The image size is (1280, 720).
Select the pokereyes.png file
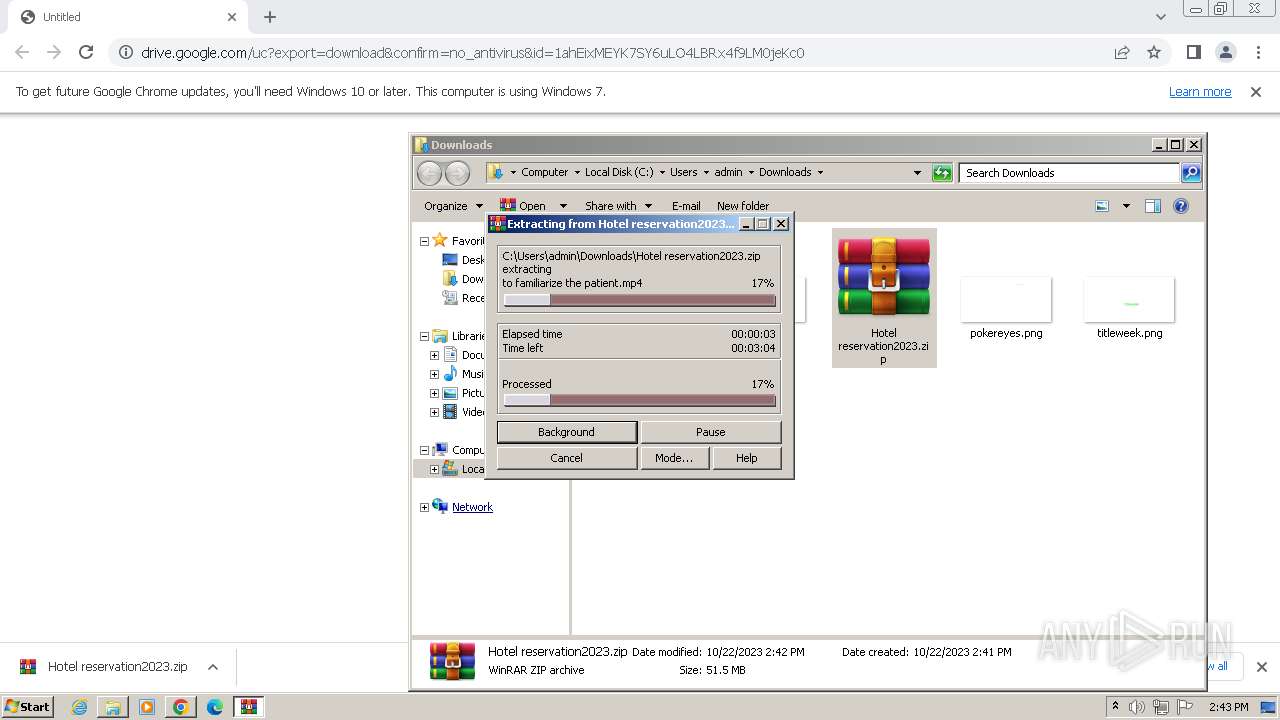pos(1006,308)
